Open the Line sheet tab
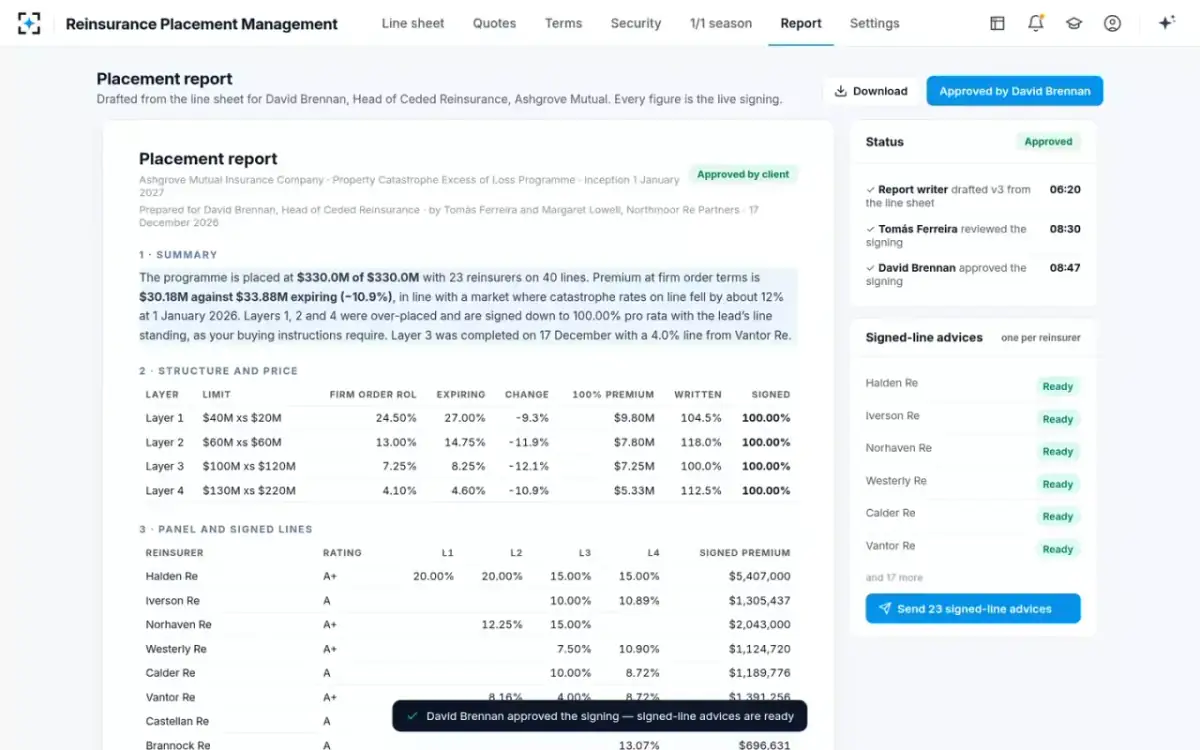Viewport: 1200px width, 750px height. tap(413, 23)
